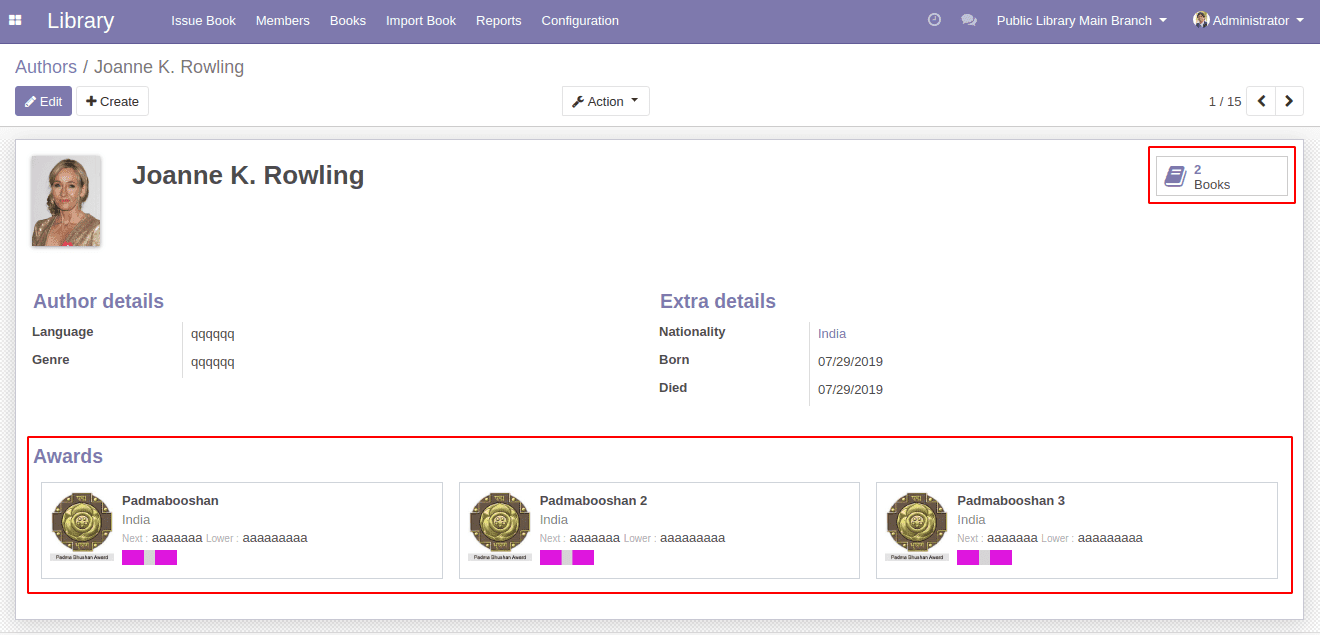The height and width of the screenshot is (635, 1320).
Task: Click the Awards section heading
Action: pos(68,456)
